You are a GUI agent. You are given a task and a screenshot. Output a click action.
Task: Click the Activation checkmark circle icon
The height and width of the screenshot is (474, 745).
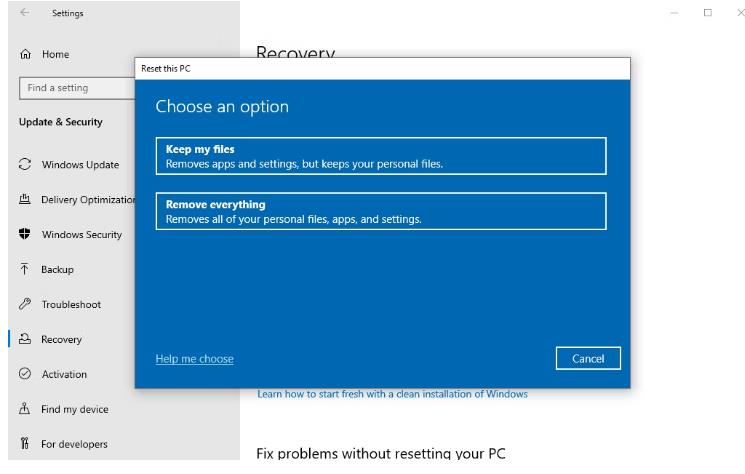25,374
